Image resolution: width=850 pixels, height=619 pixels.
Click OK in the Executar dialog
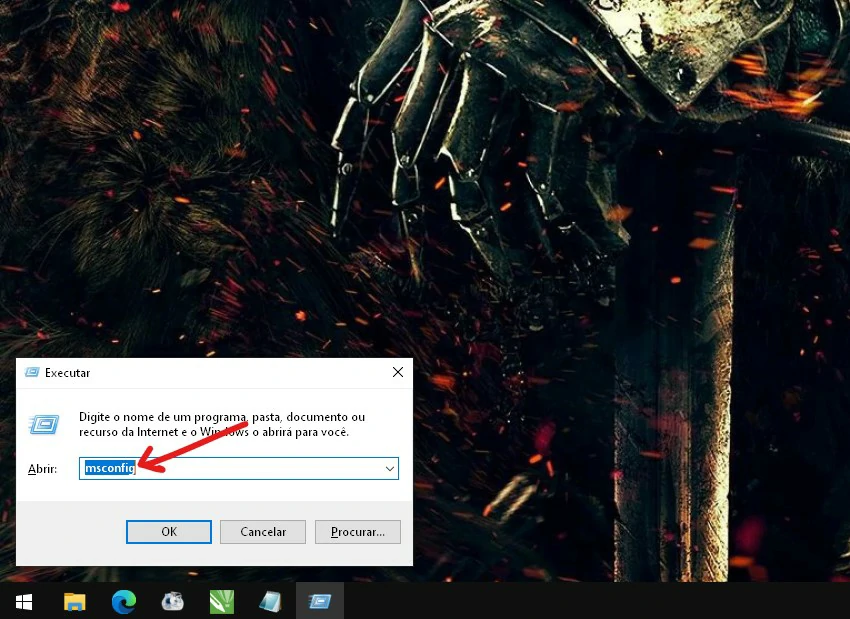pos(169,532)
